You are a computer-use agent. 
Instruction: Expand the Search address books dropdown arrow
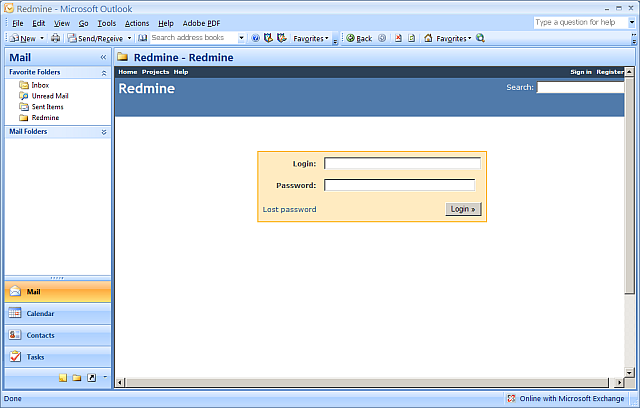pyautogui.click(x=242, y=38)
